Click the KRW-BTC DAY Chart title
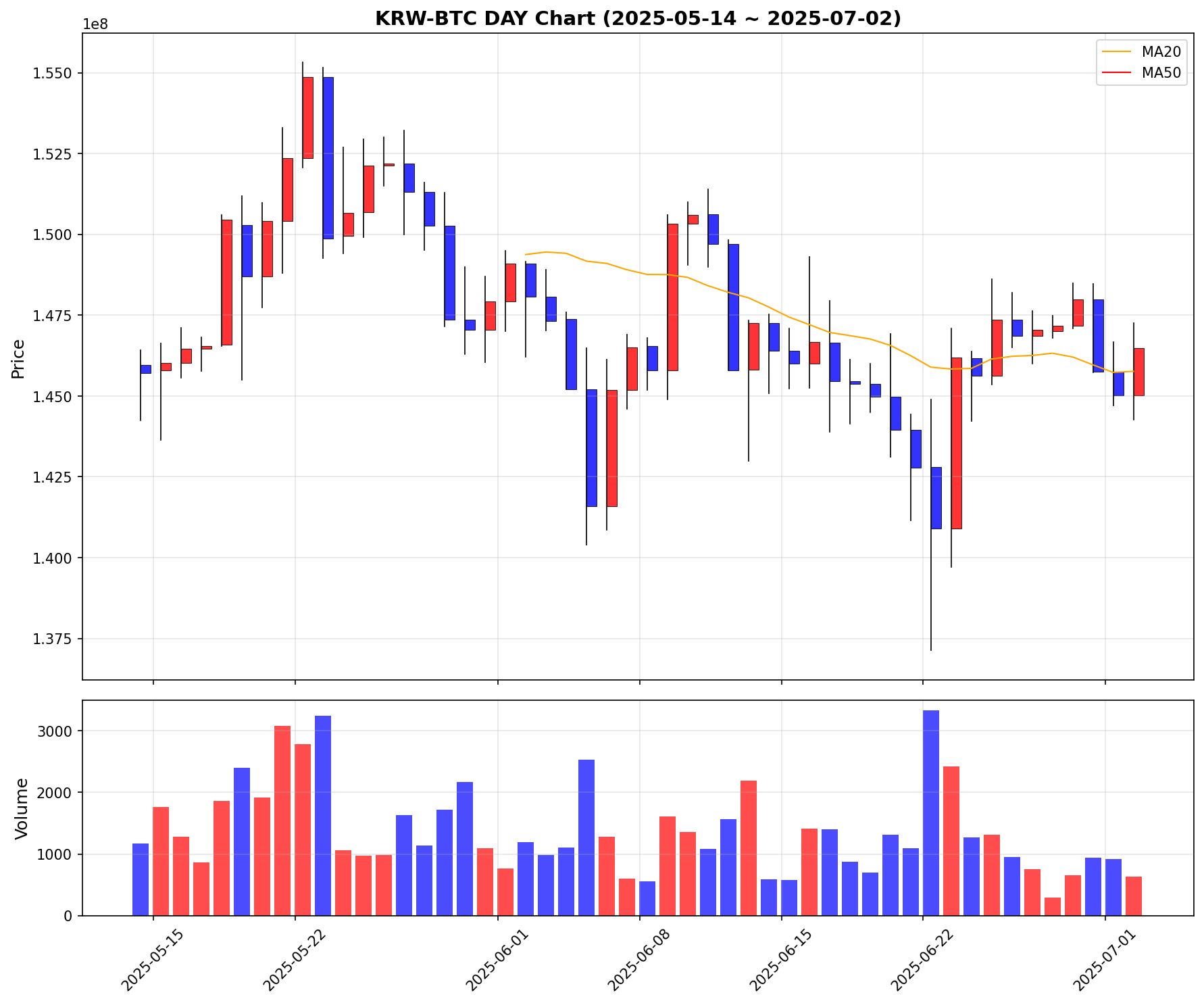1204x1003 pixels. (638, 18)
